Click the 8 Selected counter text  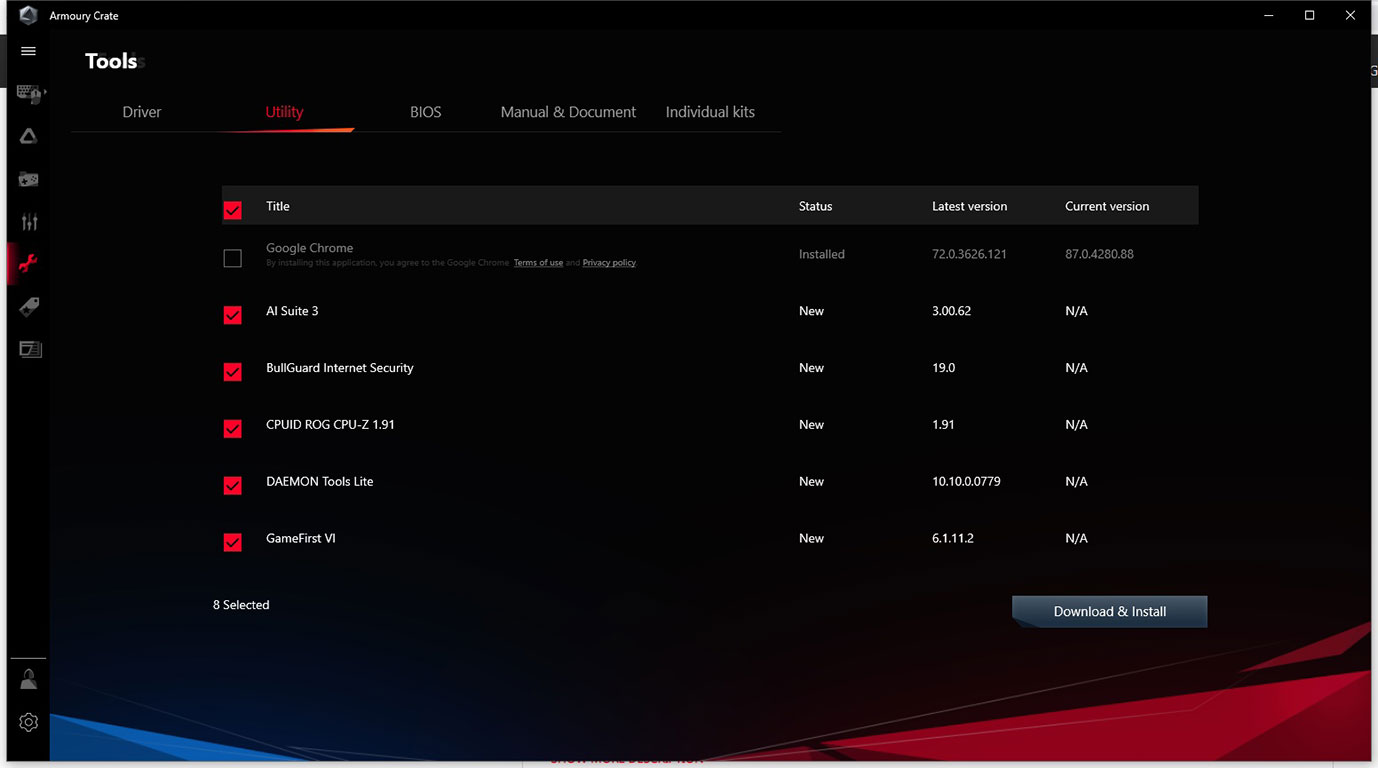(241, 605)
